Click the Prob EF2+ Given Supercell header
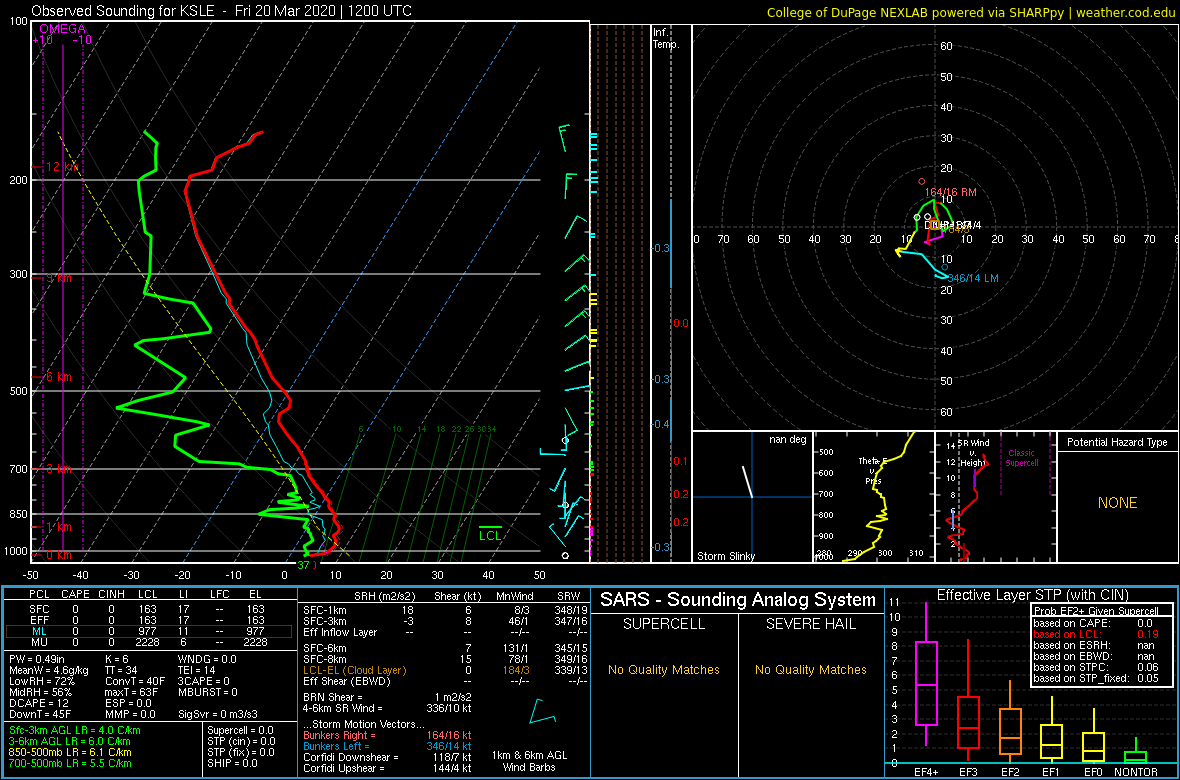The image size is (1180, 780). [1096, 611]
